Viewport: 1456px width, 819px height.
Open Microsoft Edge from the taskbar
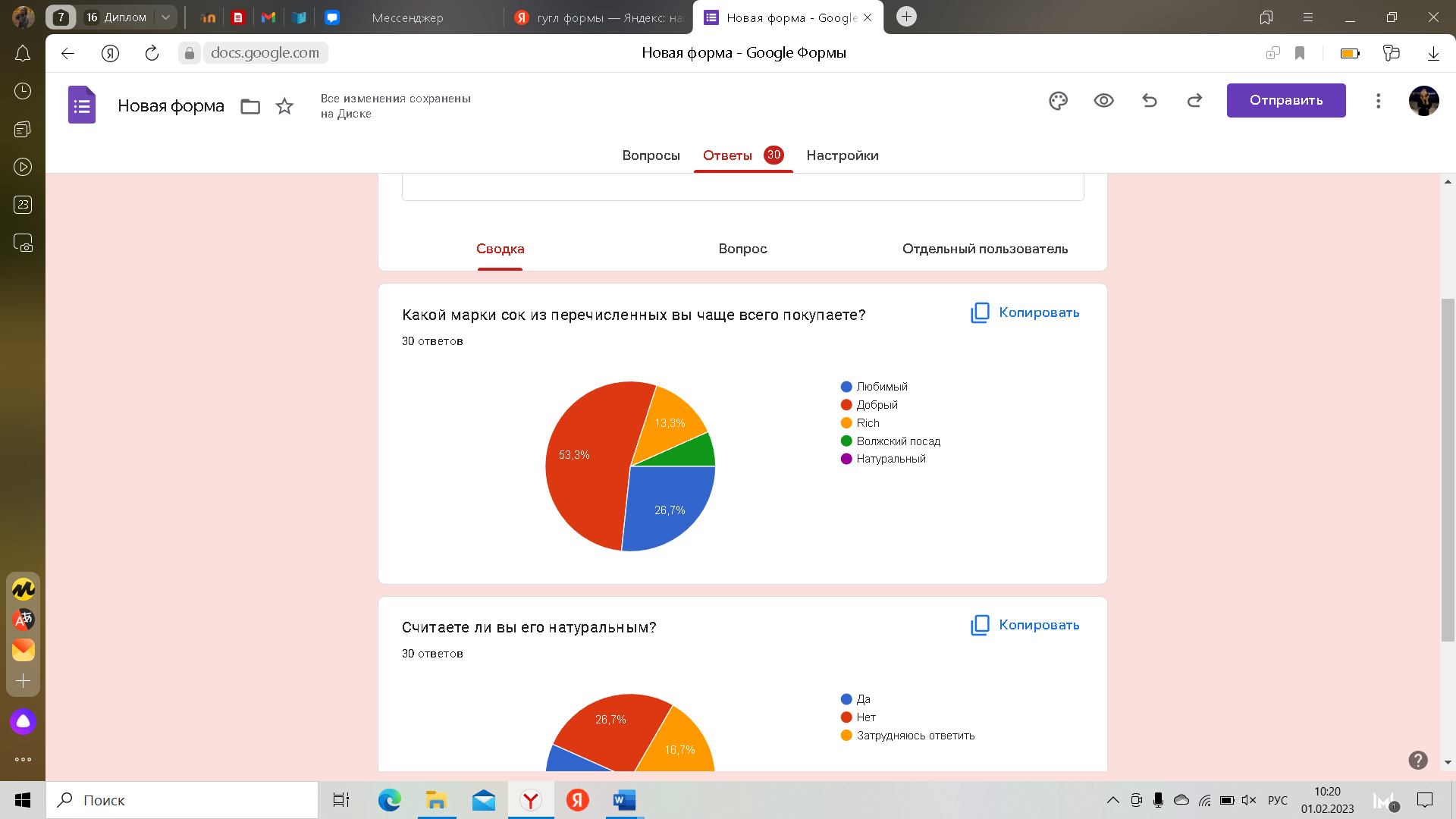[389, 800]
